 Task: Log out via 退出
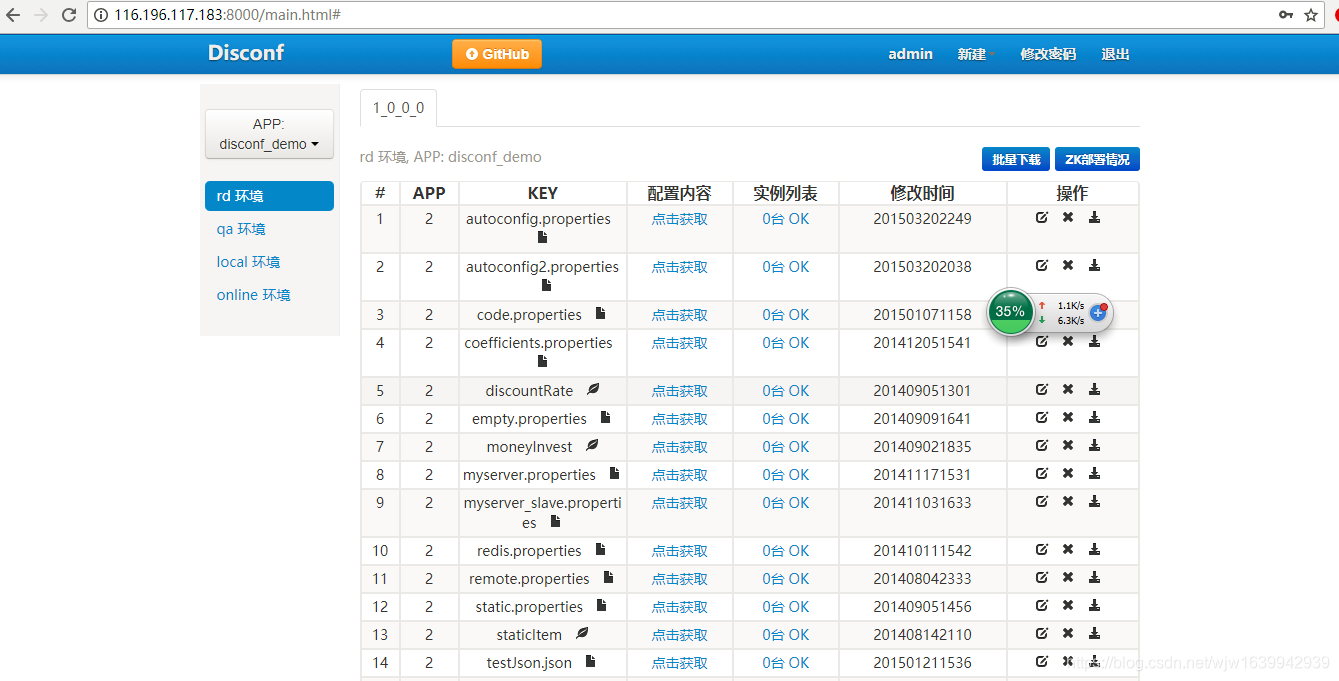tap(1115, 54)
